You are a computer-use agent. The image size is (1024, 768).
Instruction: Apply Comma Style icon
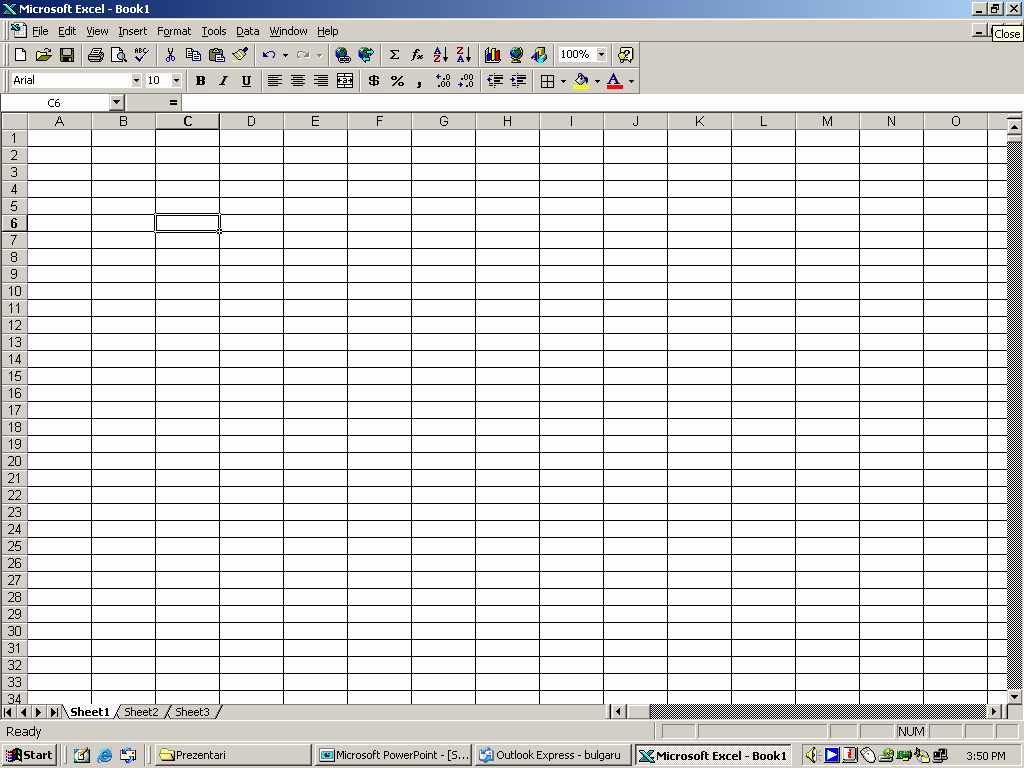point(419,81)
